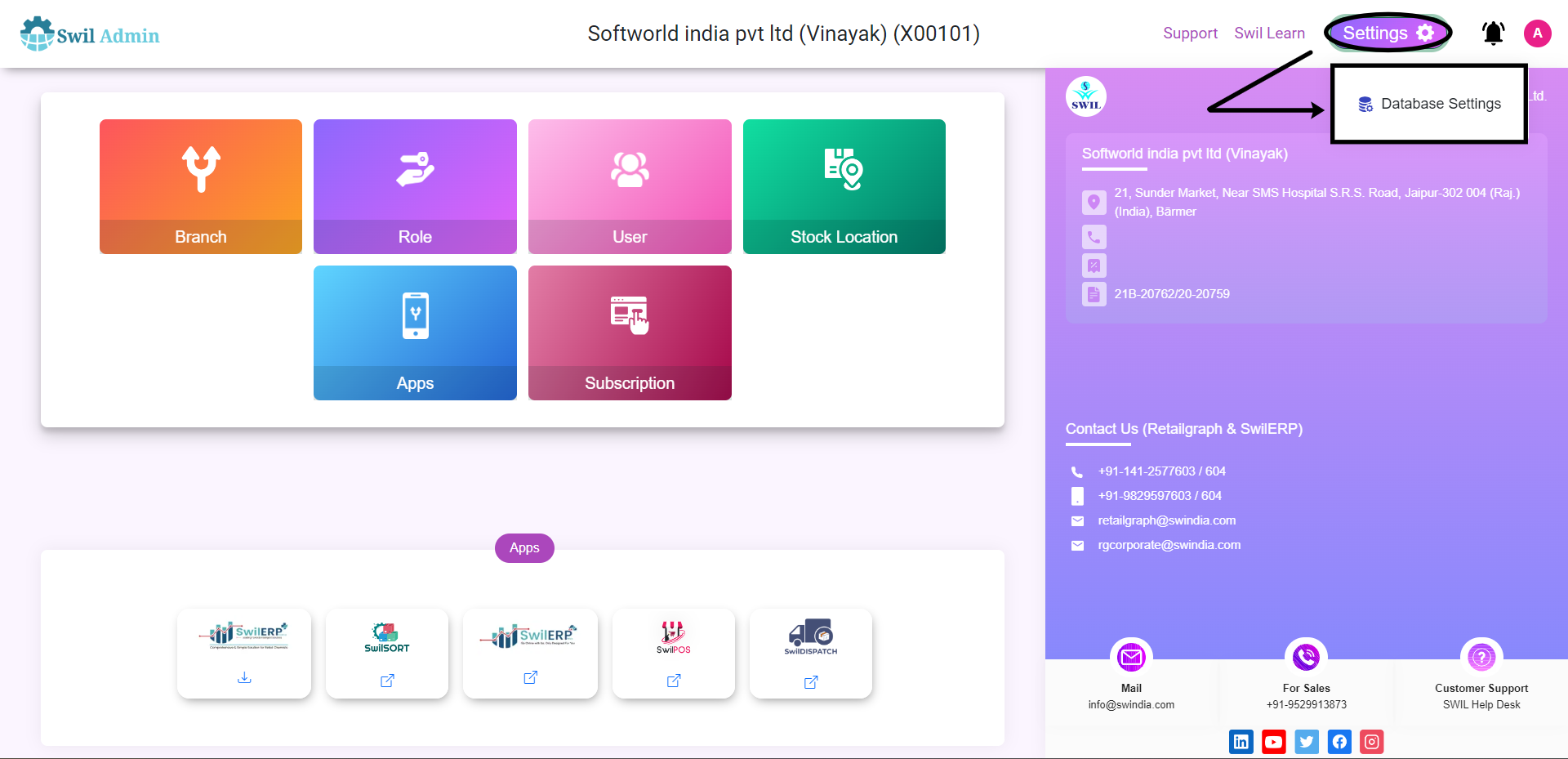Open the blue Apps tile
The width and height of the screenshot is (1568, 759).
point(415,333)
